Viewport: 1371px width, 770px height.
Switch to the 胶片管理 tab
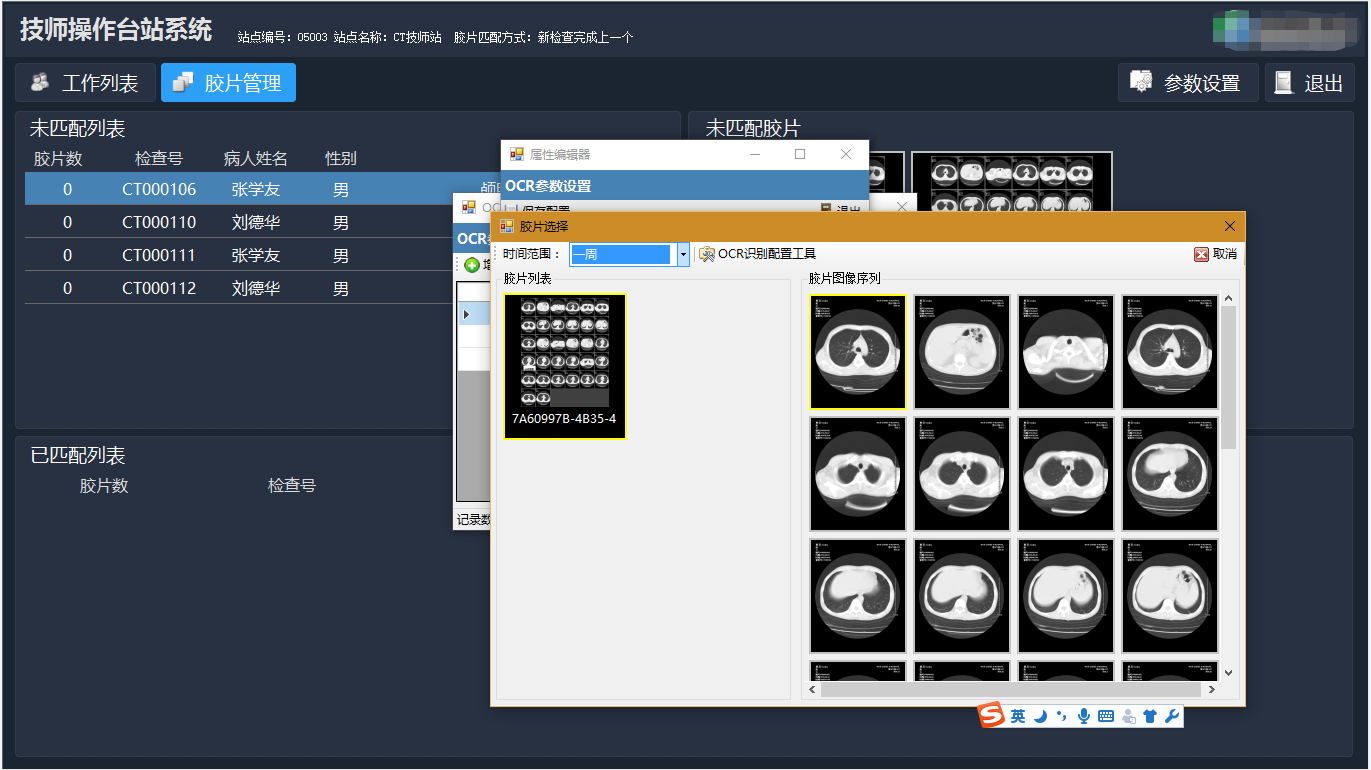click(228, 83)
